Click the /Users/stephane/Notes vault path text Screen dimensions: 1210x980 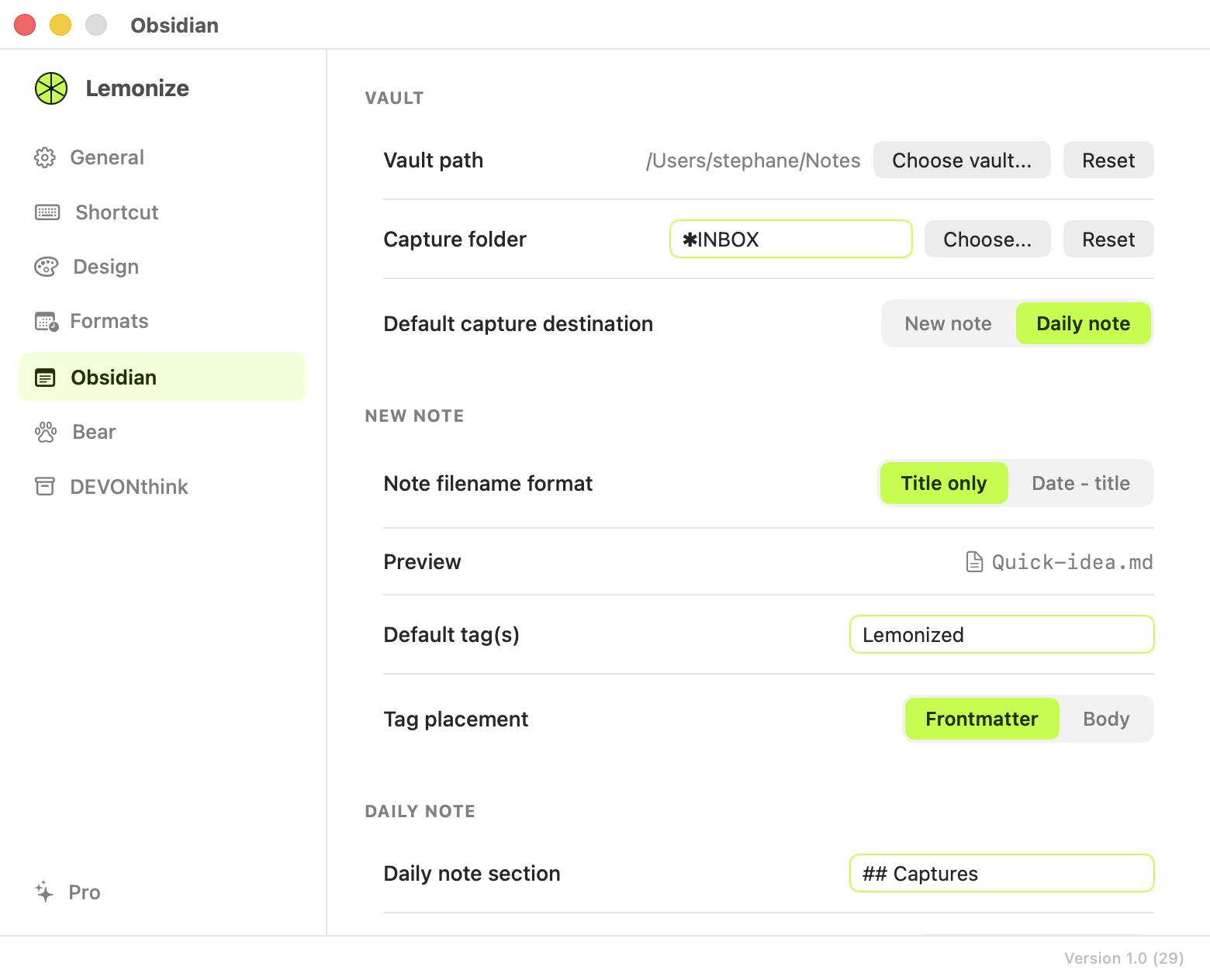(x=753, y=160)
